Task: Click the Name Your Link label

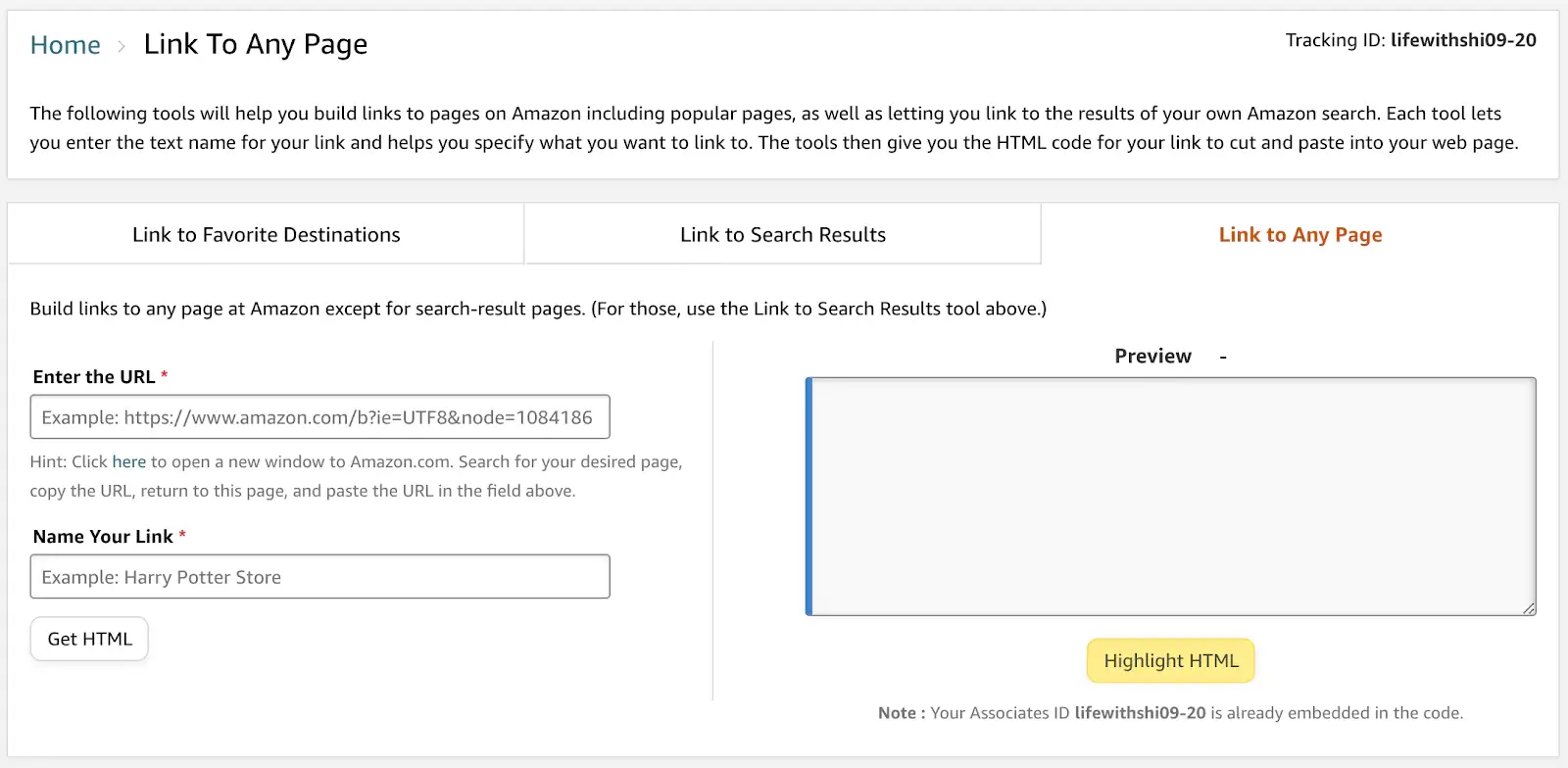Action: 103,537
